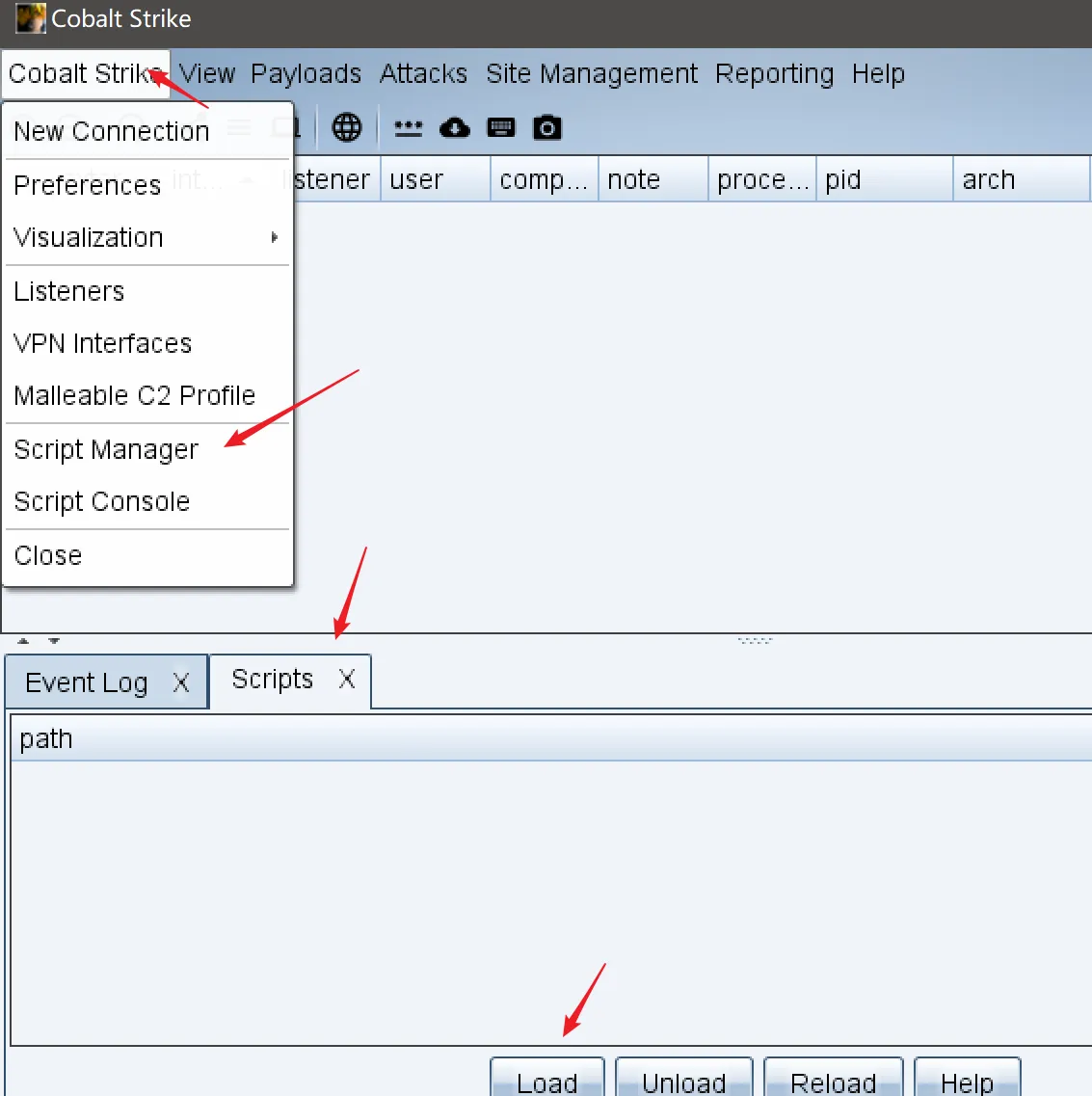Click the keystrokes keyboard icon
The width and height of the screenshot is (1092, 1096).
(x=501, y=127)
